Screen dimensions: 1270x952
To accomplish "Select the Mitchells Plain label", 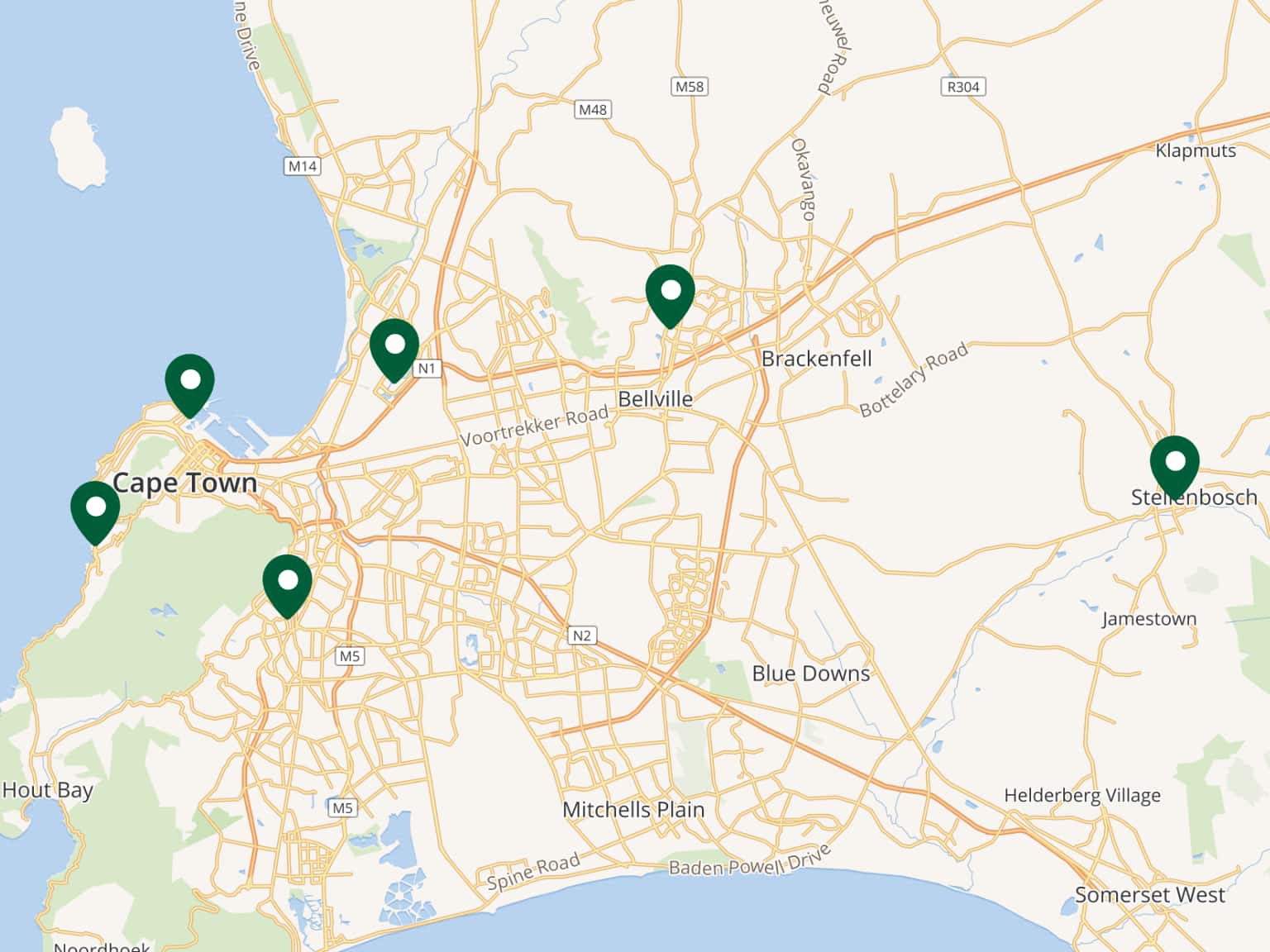I will coord(633,810).
